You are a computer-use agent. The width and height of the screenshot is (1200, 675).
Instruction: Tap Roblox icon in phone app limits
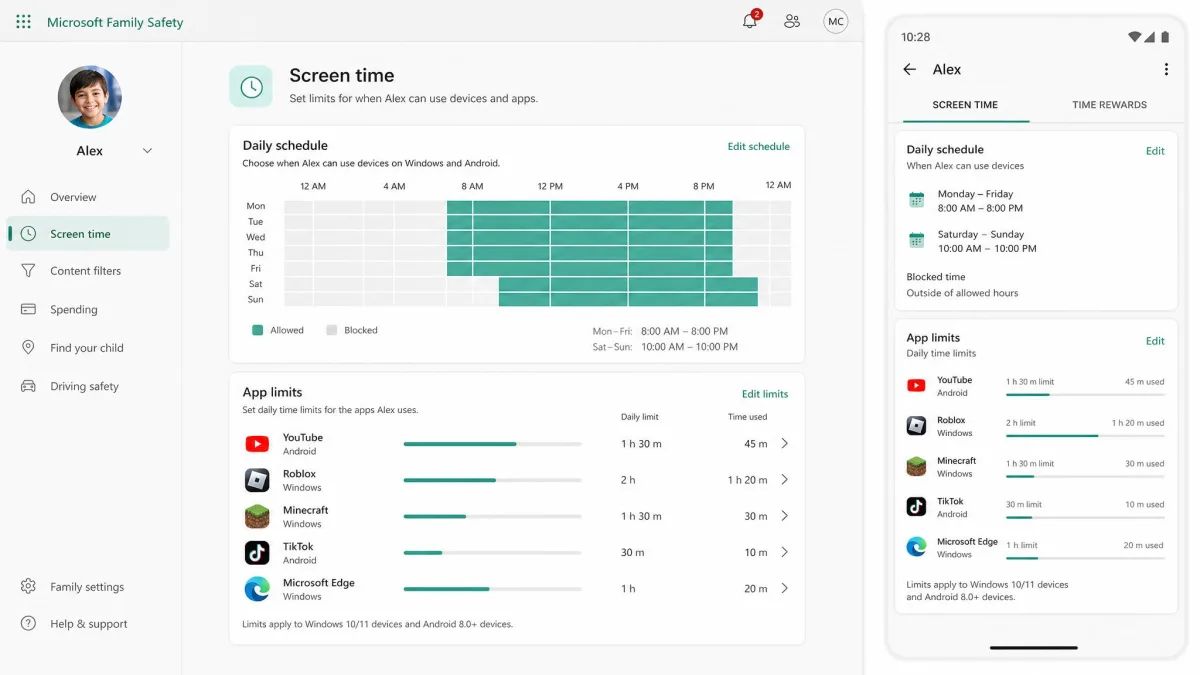click(x=916, y=426)
